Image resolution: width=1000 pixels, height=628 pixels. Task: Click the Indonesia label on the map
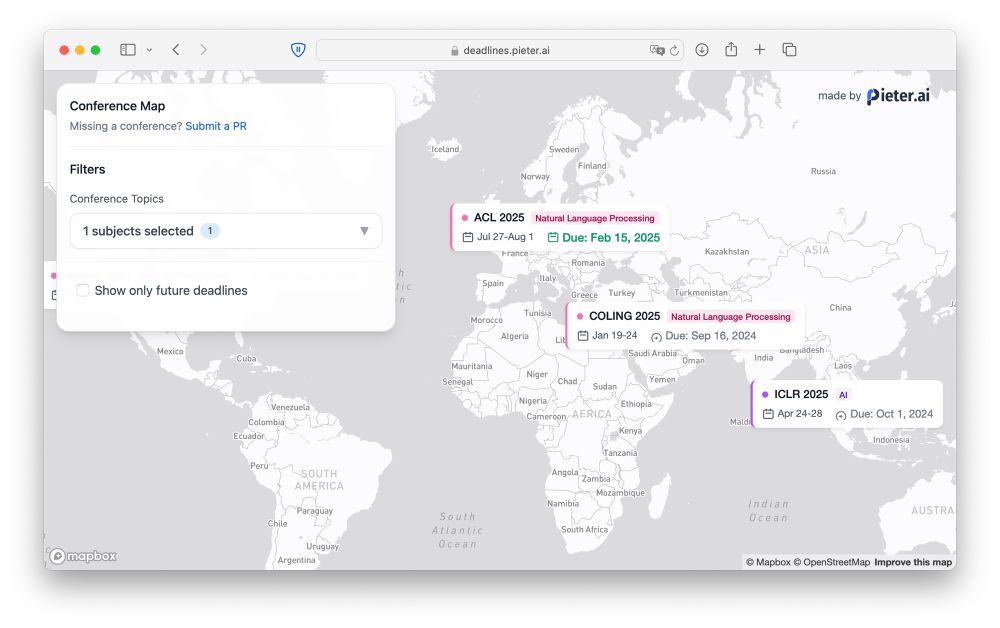click(x=891, y=440)
